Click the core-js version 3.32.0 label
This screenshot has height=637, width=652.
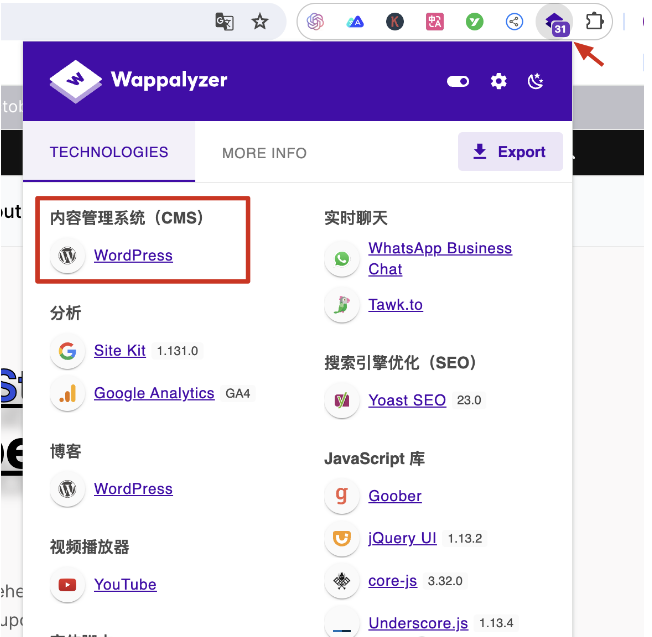pyautogui.click(x=445, y=581)
